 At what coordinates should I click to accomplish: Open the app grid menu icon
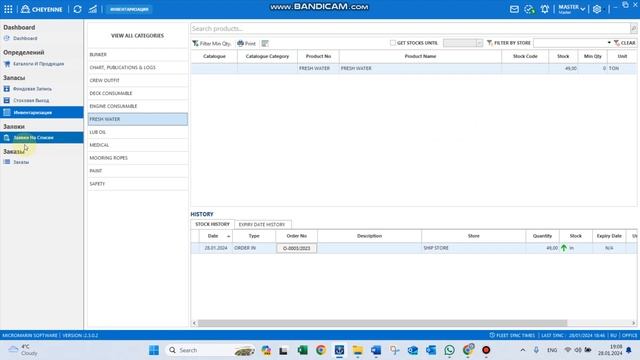tap(8, 9)
